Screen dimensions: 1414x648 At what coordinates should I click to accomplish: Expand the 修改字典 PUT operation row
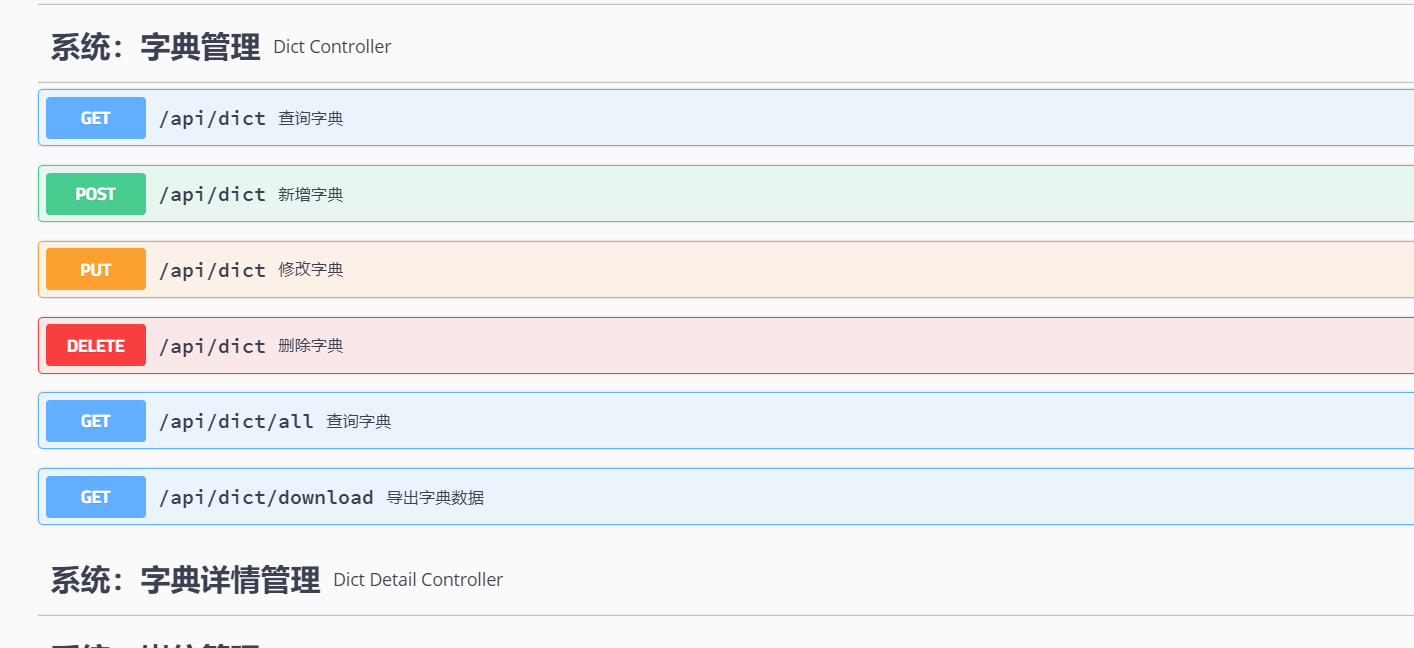tap(726, 270)
